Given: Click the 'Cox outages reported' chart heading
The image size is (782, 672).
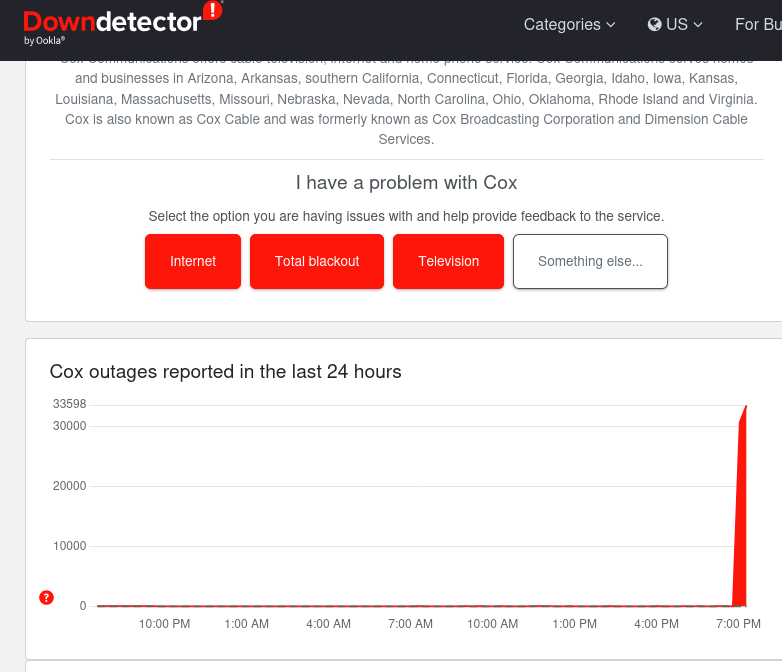Looking at the screenshot, I should (225, 372).
